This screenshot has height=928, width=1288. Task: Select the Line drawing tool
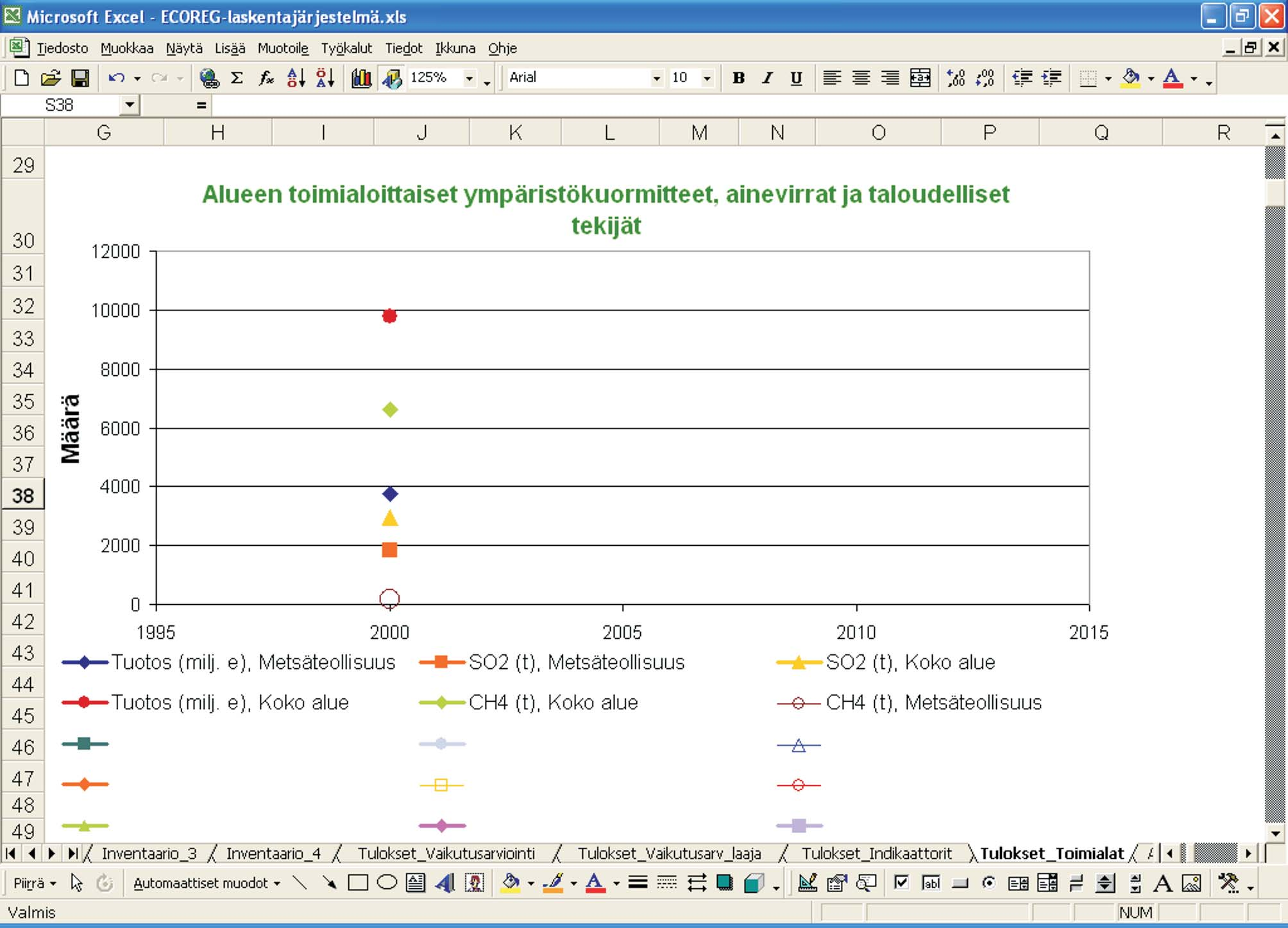coord(300,883)
